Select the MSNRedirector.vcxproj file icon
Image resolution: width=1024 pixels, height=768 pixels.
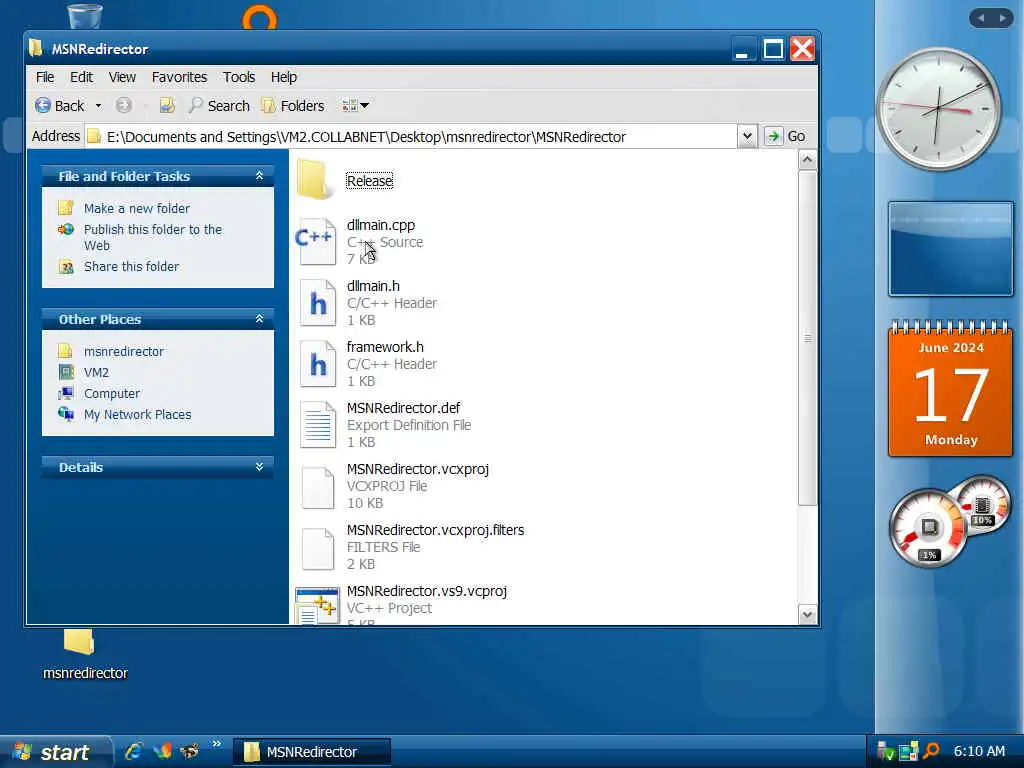318,487
